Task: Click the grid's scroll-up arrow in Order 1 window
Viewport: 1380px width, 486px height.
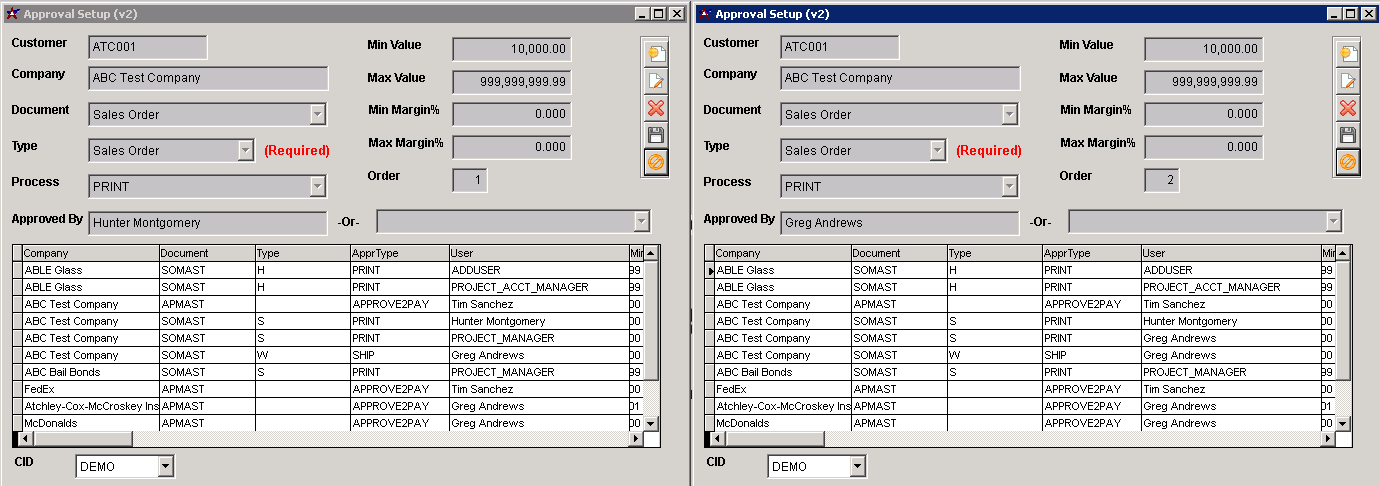Action: point(650,254)
